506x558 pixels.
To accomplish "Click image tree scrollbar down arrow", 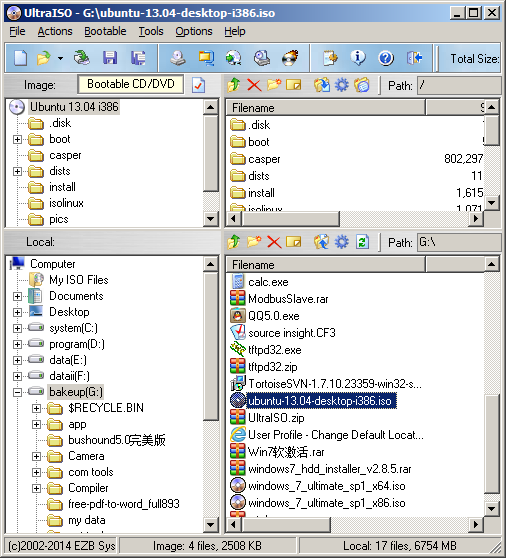I will [211, 219].
